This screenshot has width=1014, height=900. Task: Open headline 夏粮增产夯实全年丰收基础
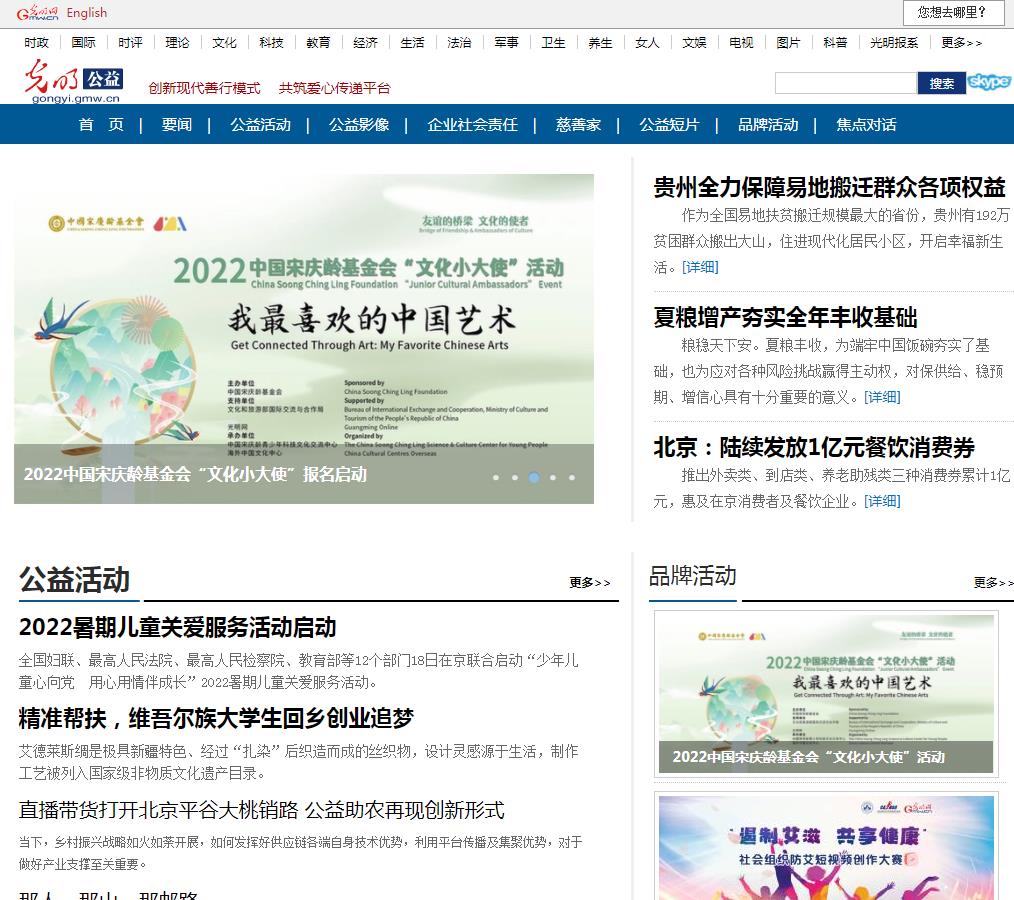(785, 317)
